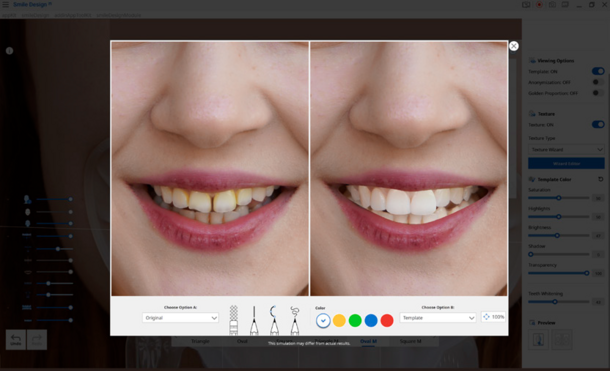
Task: Select the freehand scribble pencil tool
Action: 295,320
